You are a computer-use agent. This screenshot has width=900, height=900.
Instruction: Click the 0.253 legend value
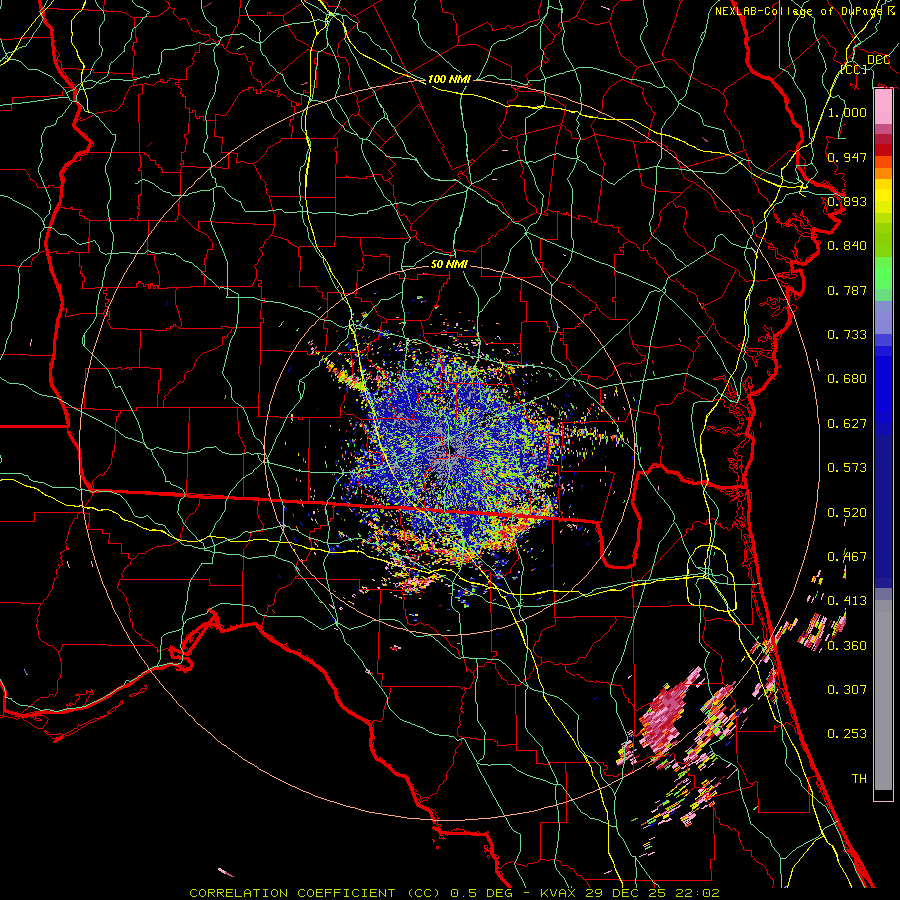pyautogui.click(x=847, y=734)
